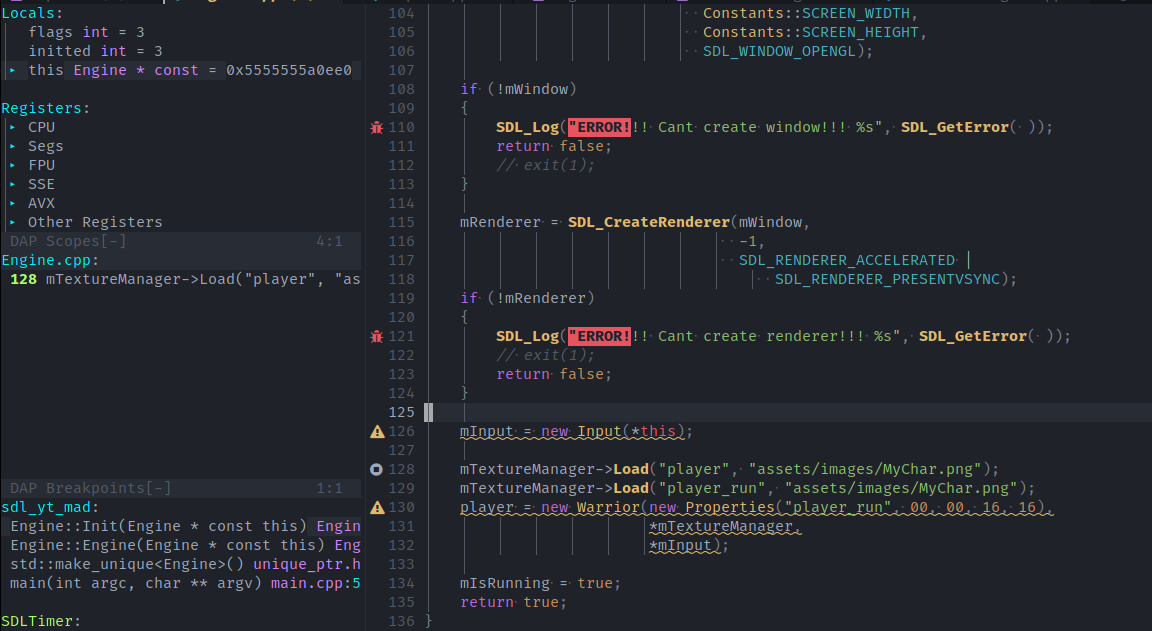Expand the AVX register group
This screenshot has width=1152, height=631.
12,202
